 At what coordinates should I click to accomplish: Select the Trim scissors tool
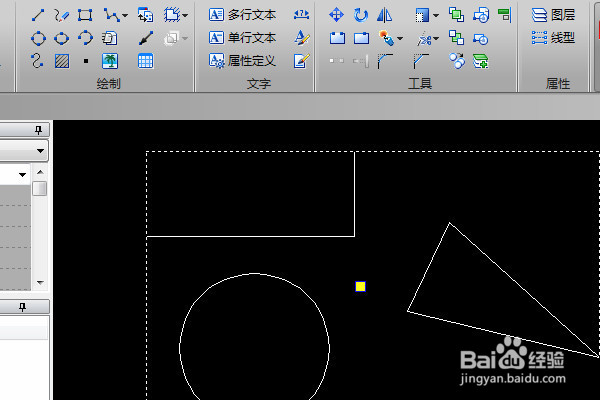point(424,39)
